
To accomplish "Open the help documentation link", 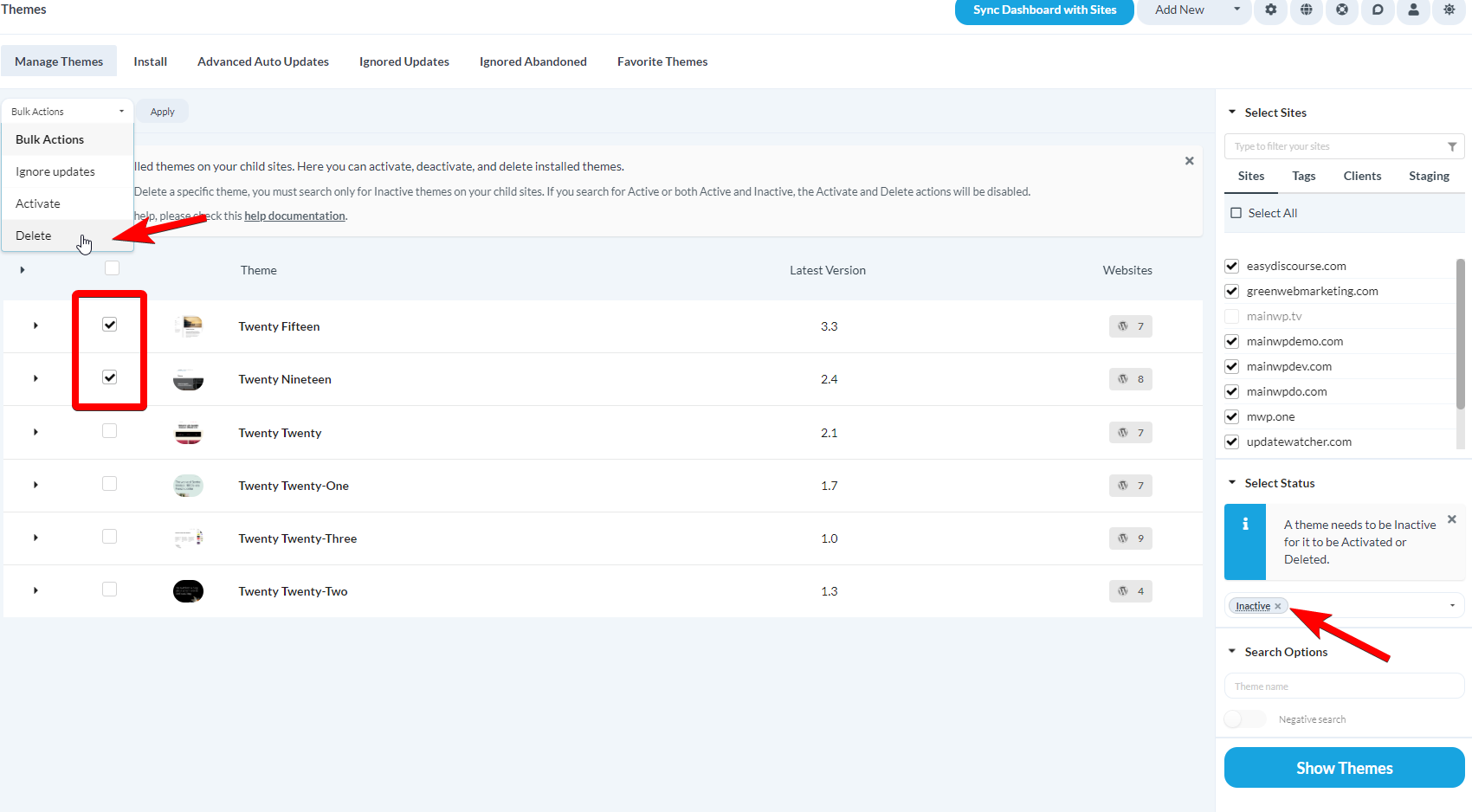I will coord(294,215).
